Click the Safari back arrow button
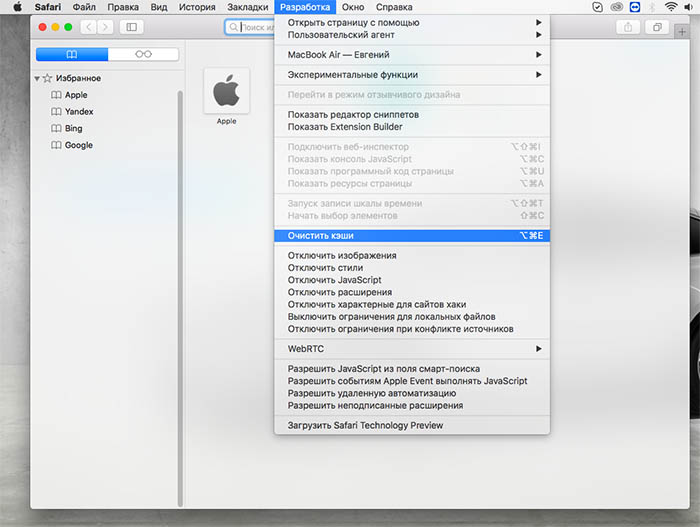The width and height of the screenshot is (700, 527). point(88,27)
